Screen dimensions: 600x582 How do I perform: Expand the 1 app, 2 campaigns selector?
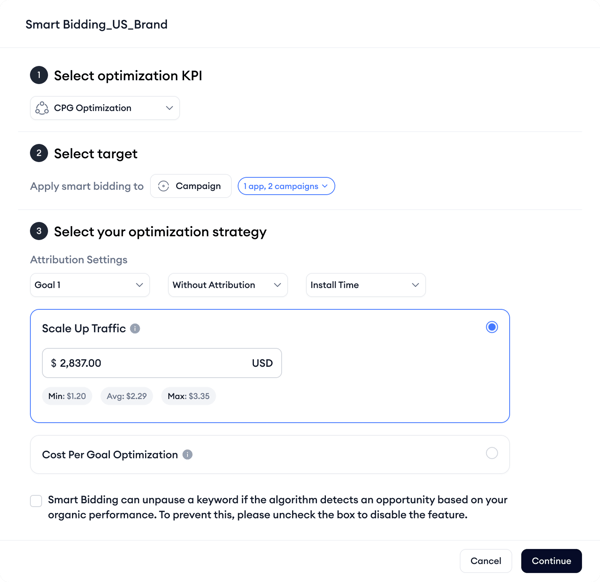click(286, 186)
